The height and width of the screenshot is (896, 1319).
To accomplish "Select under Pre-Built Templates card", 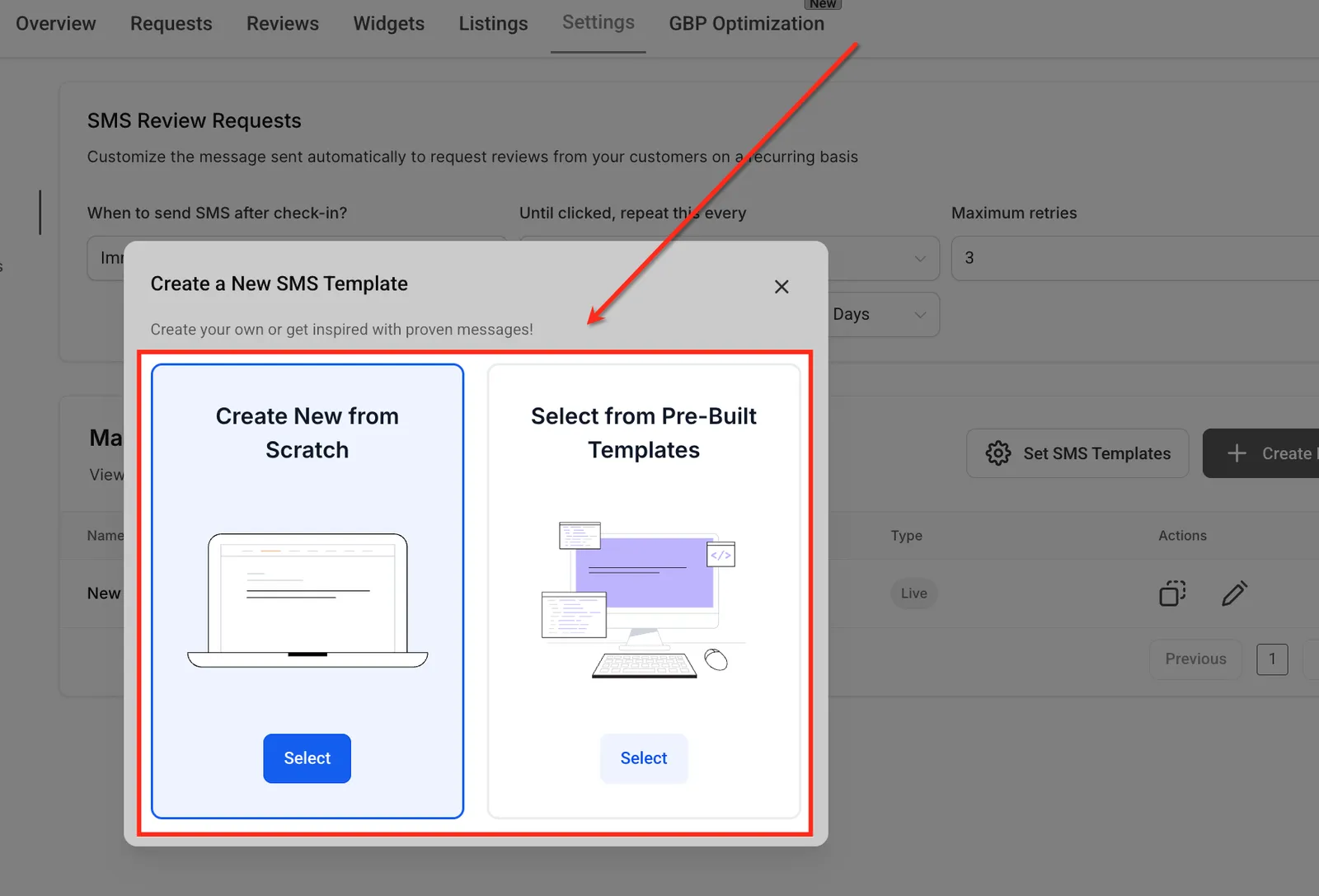I will point(644,758).
